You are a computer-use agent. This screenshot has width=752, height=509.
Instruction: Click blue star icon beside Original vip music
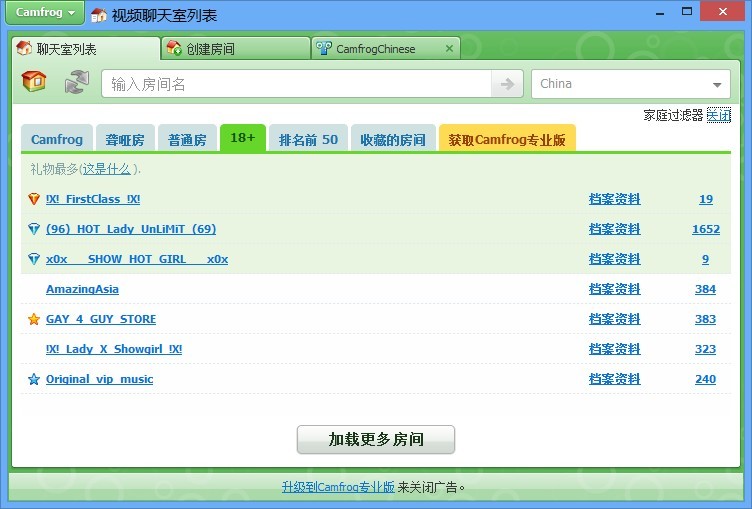coord(34,379)
